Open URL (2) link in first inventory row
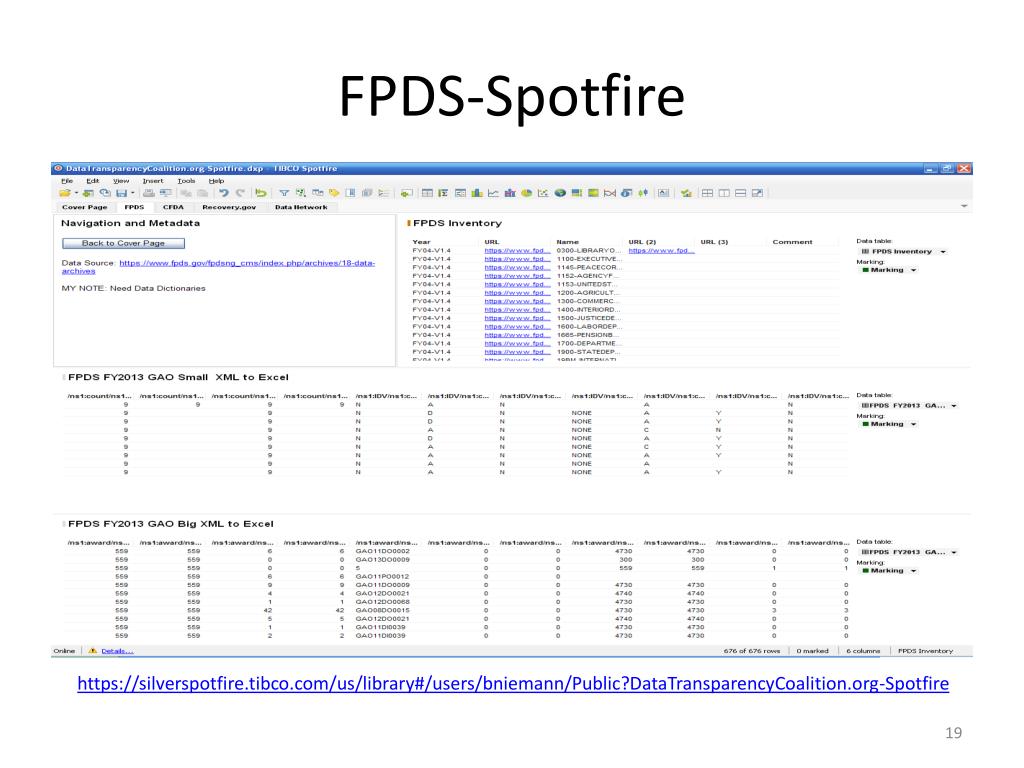 661,251
